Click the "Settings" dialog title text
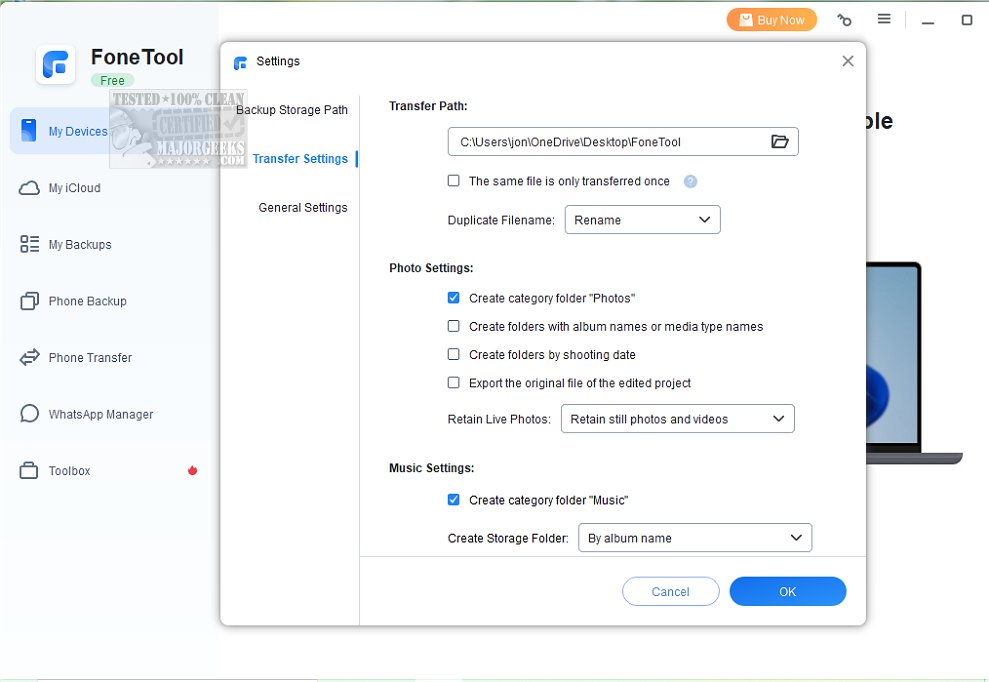Viewport: 989px width, 682px height. pos(278,61)
